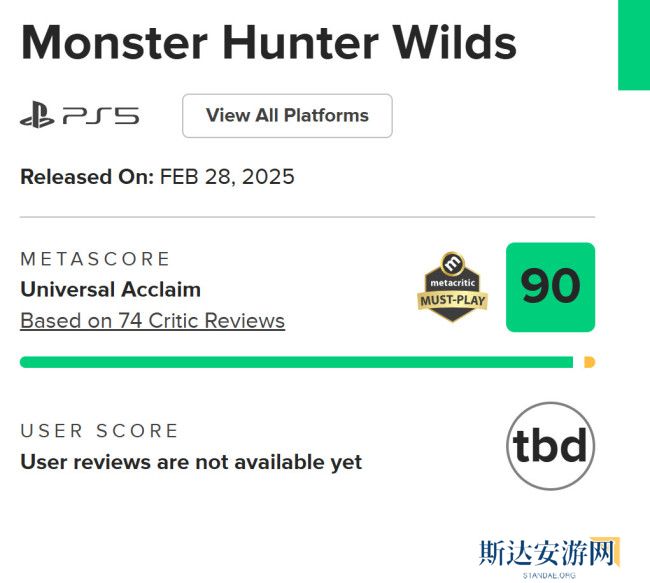Click the PlayStation logo symbol
This screenshot has width=650, height=583.
(37, 116)
